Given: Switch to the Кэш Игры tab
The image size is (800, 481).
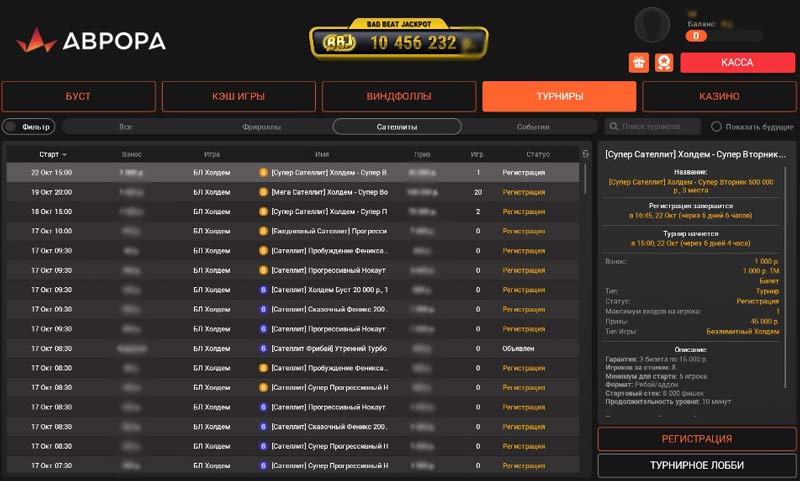Looking at the screenshot, I should point(238,96).
